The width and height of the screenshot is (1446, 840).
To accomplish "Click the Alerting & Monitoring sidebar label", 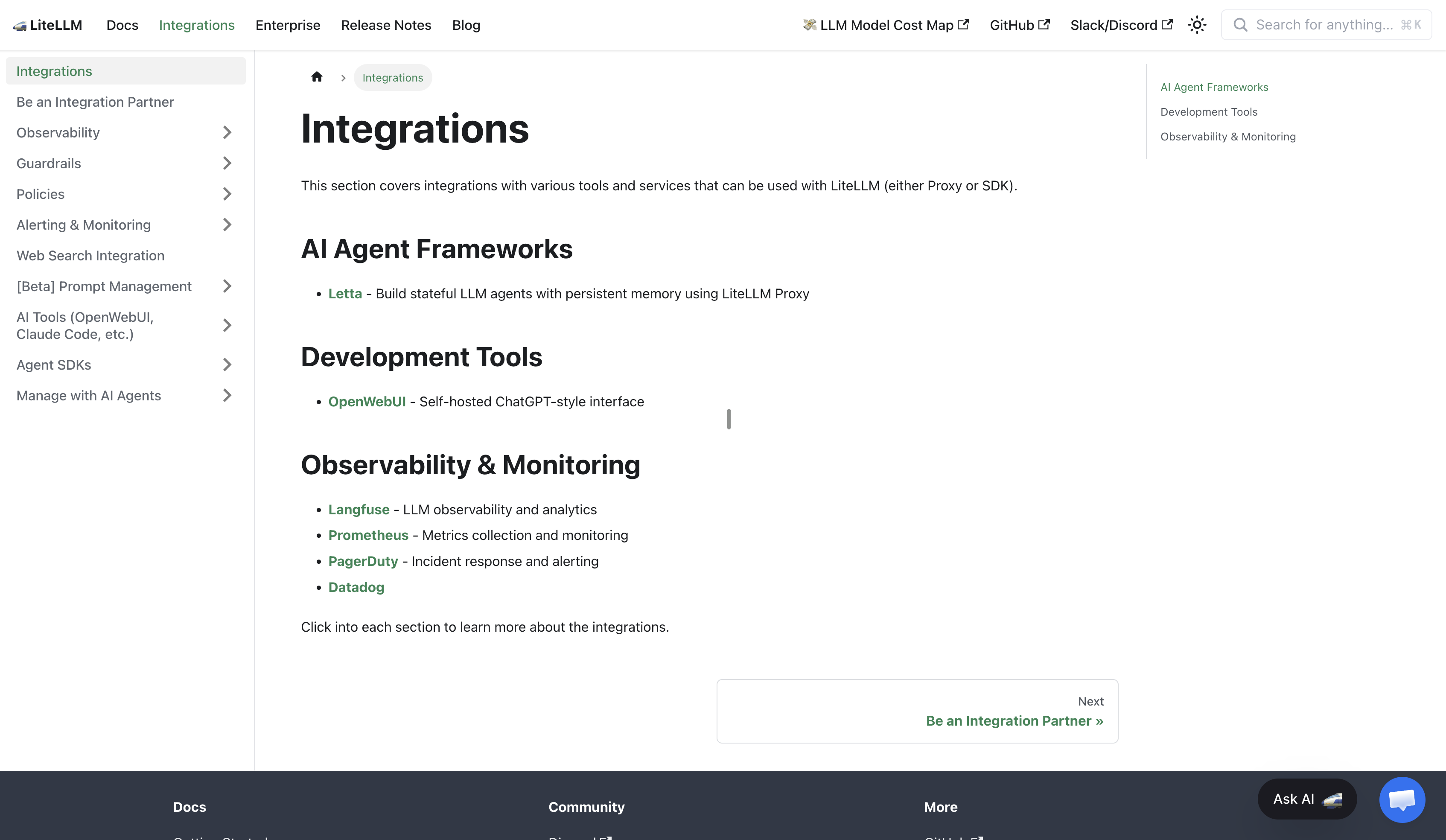I will click(x=84, y=225).
